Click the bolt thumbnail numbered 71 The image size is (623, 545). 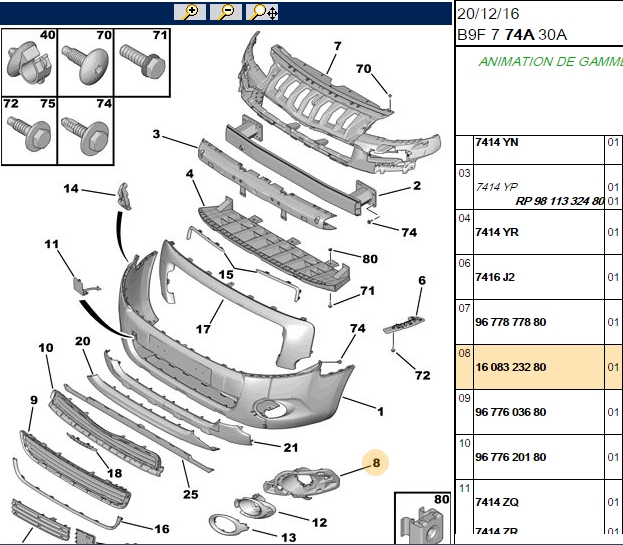[142, 62]
